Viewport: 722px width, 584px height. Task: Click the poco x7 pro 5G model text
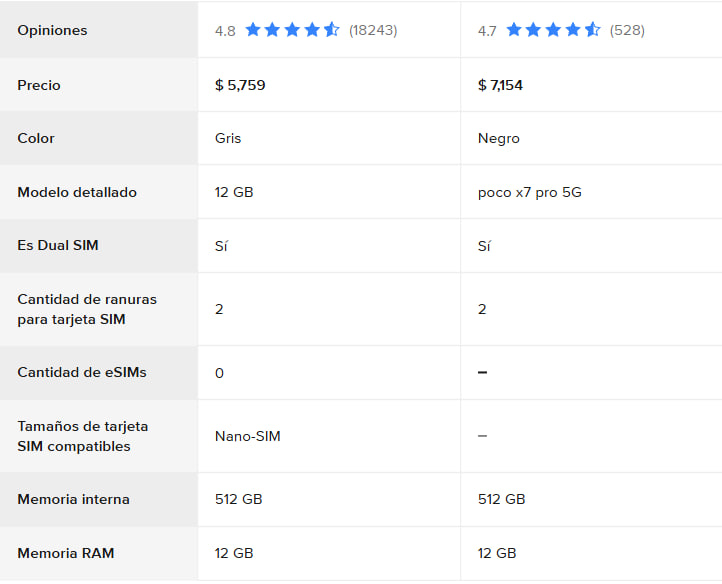530,192
